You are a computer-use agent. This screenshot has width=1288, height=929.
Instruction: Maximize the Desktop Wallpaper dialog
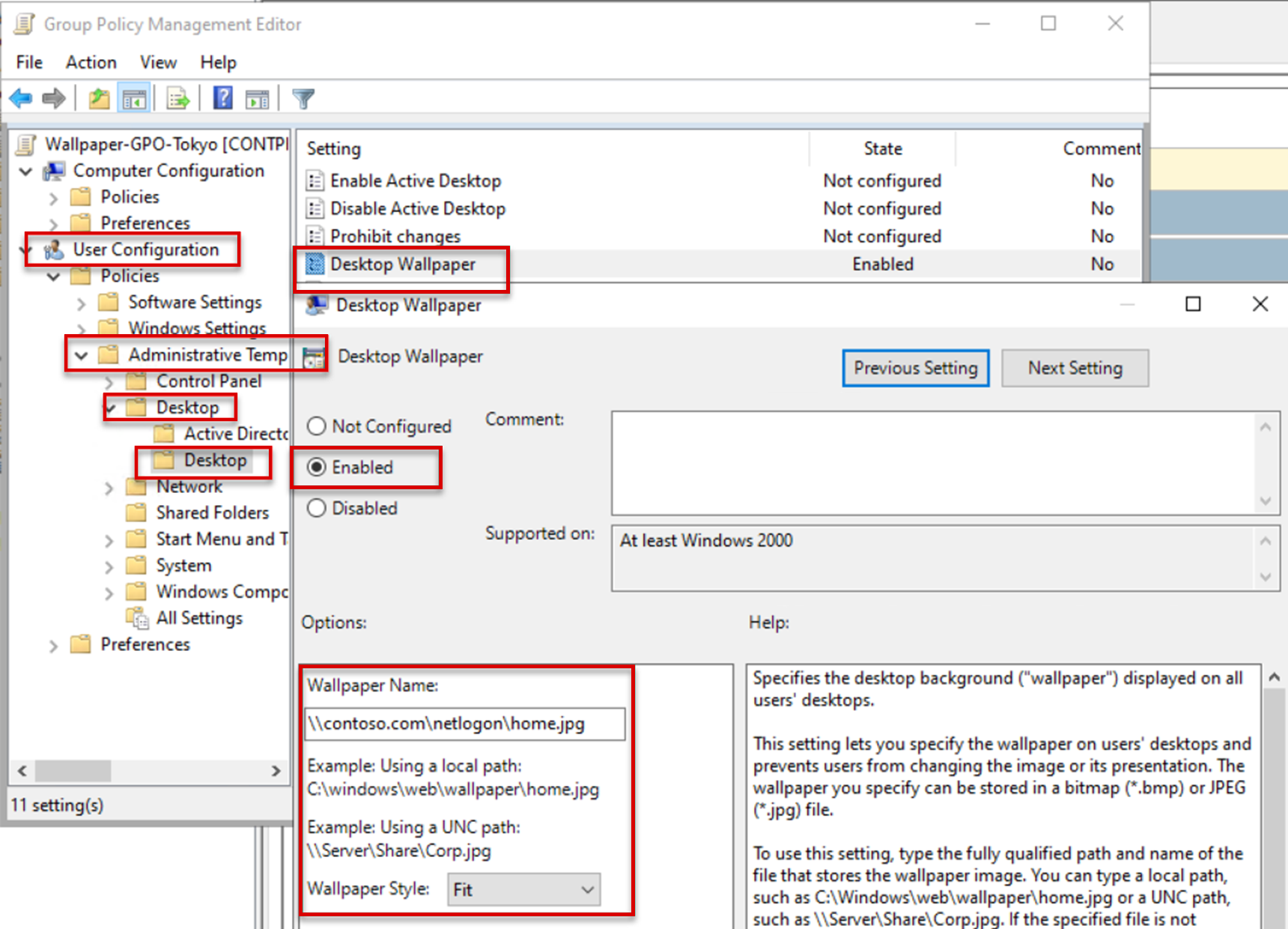1193,303
